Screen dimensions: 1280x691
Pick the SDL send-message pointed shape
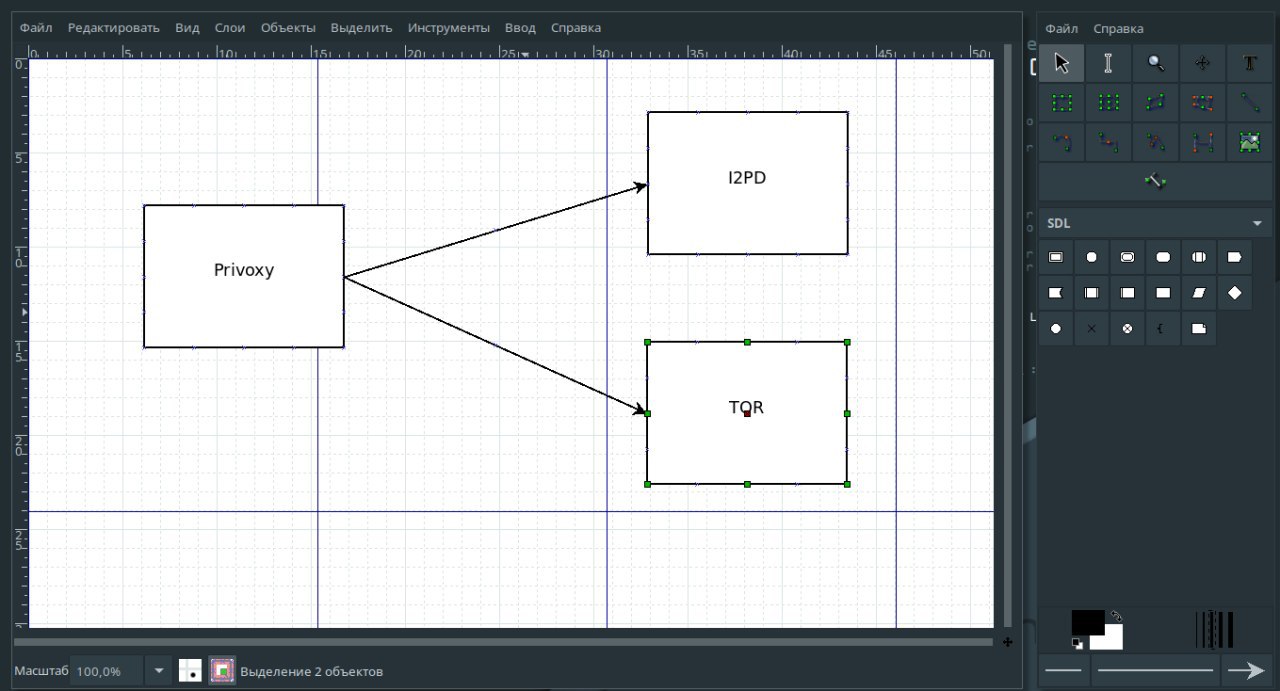(1235, 257)
